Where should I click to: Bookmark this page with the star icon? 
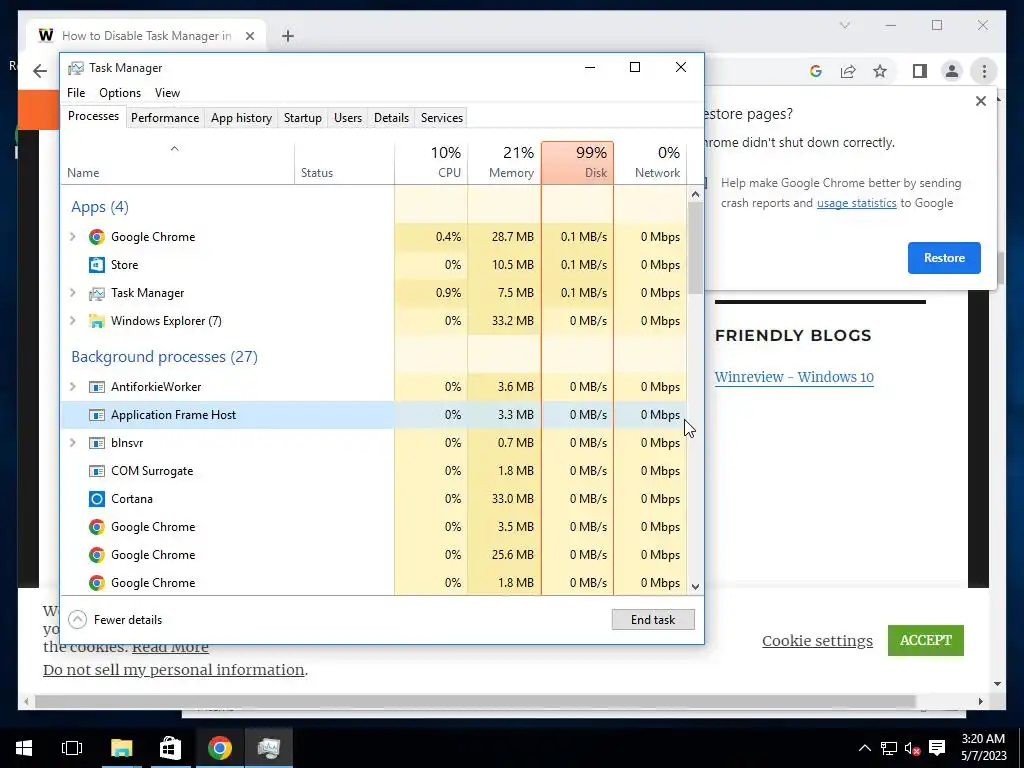click(x=880, y=71)
